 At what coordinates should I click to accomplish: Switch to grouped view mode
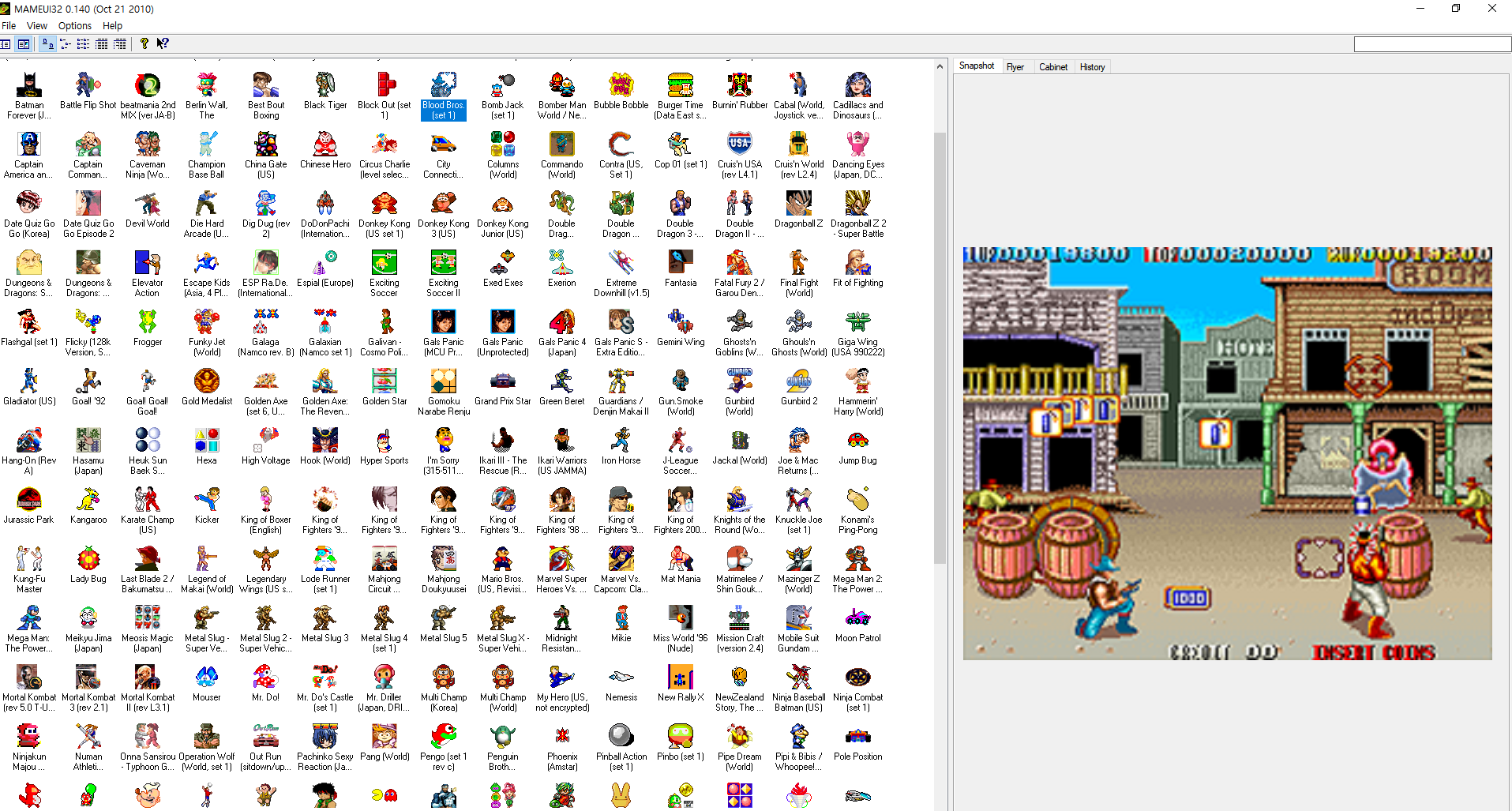[x=120, y=44]
